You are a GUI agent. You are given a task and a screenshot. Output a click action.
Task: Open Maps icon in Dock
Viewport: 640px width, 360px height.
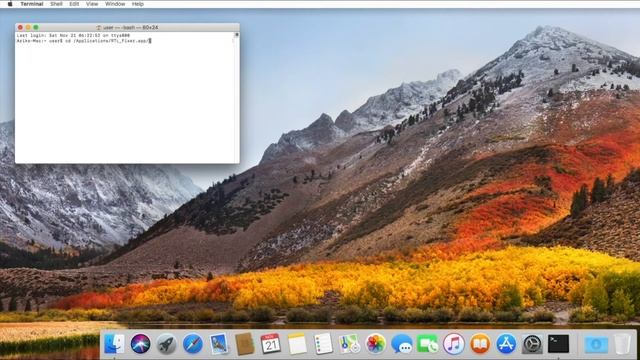point(349,344)
